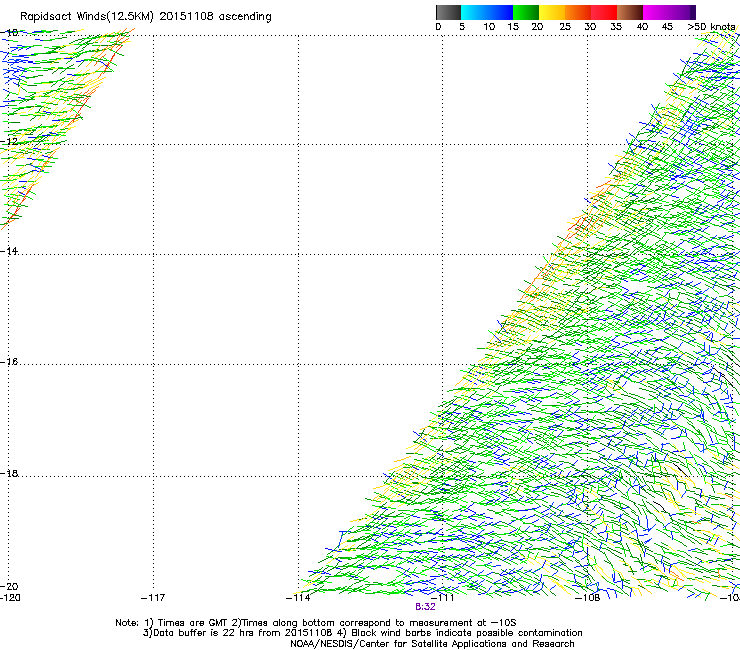Click the -18 latitude axis label

[x=9, y=473]
